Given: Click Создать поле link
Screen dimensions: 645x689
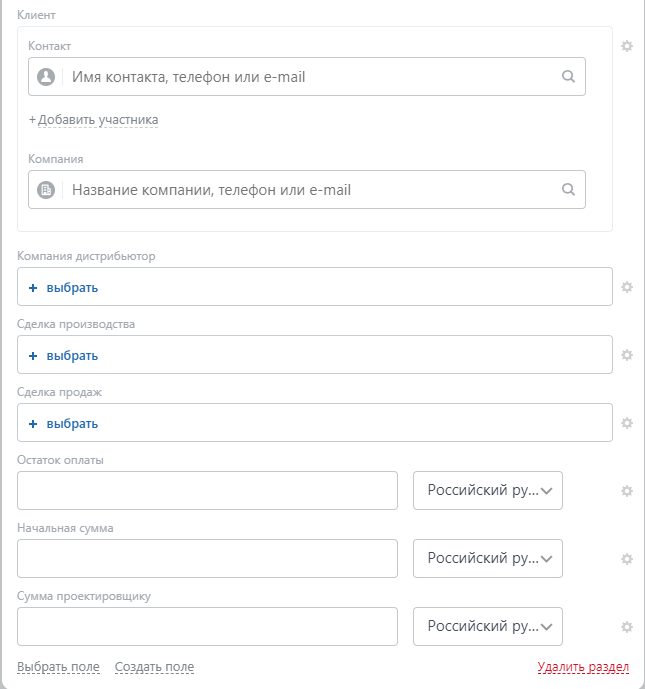Looking at the screenshot, I should [x=154, y=667].
